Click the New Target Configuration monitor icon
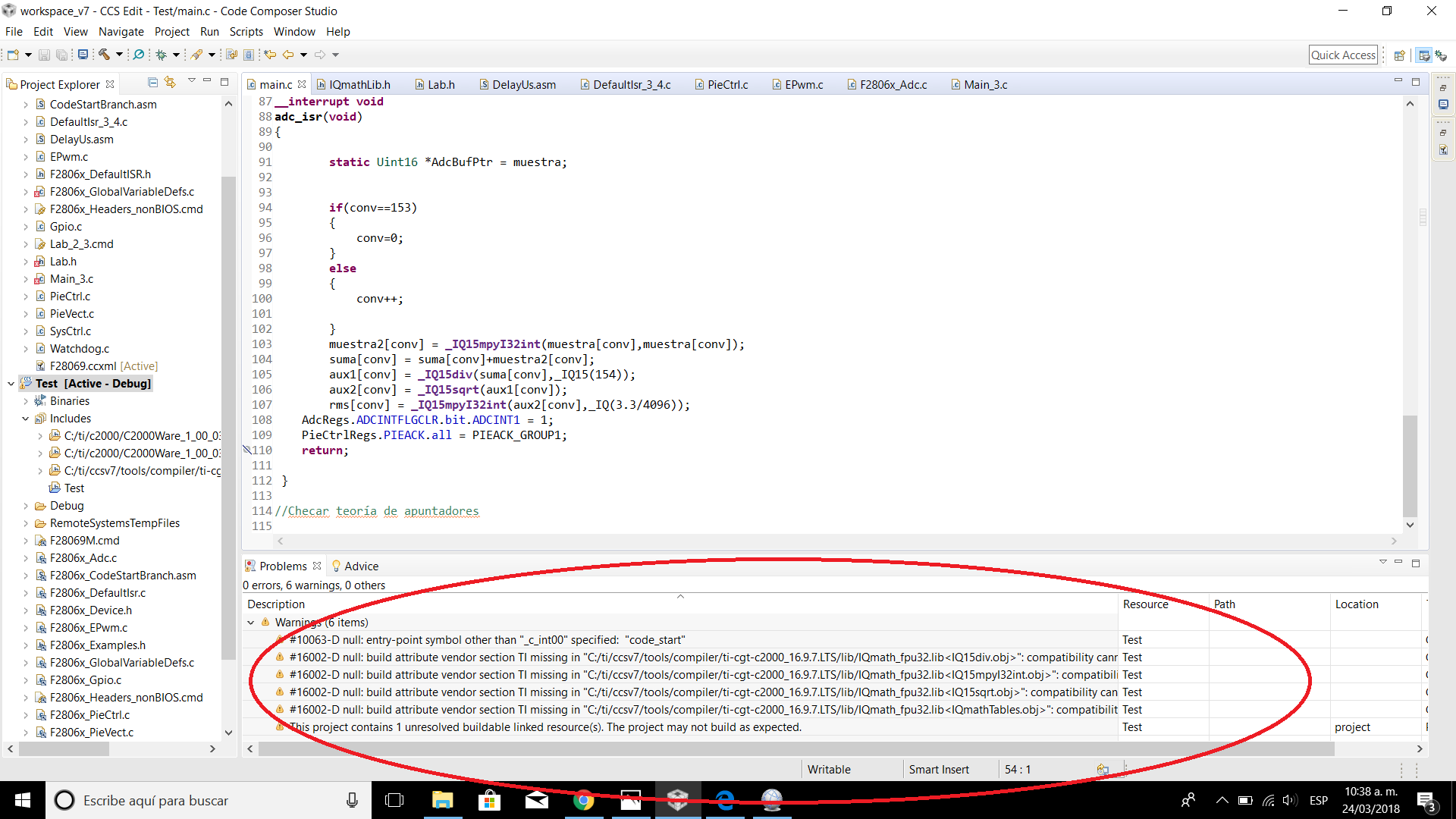 tap(83, 55)
